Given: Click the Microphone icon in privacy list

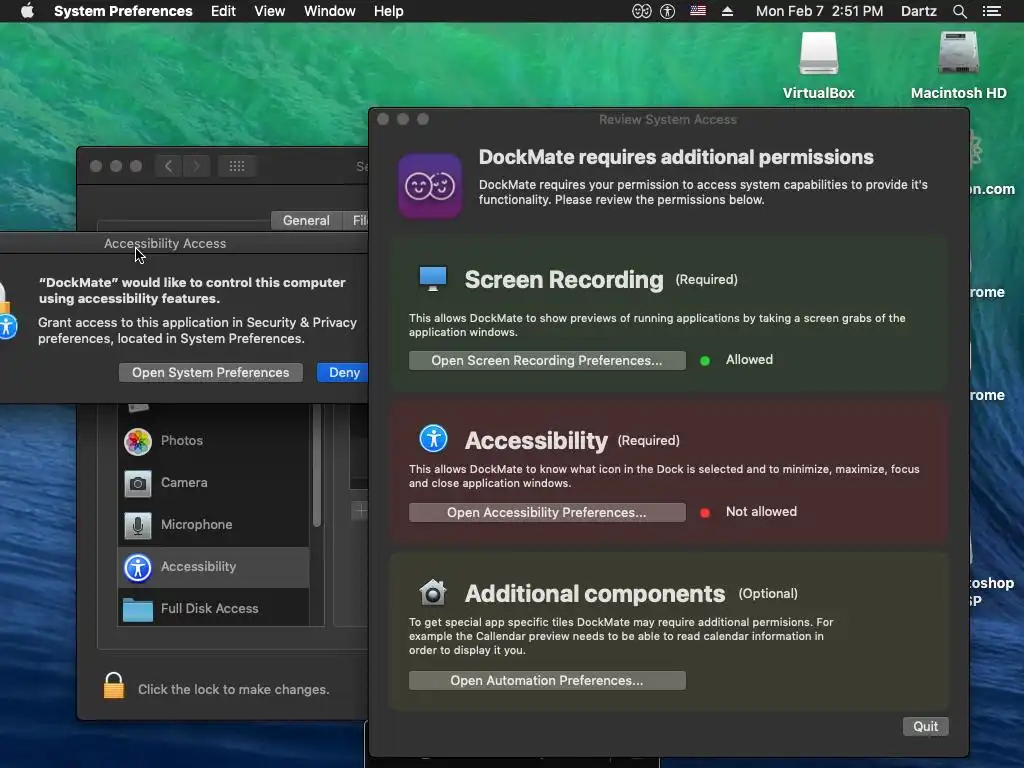Looking at the screenshot, I should click(x=138, y=525).
